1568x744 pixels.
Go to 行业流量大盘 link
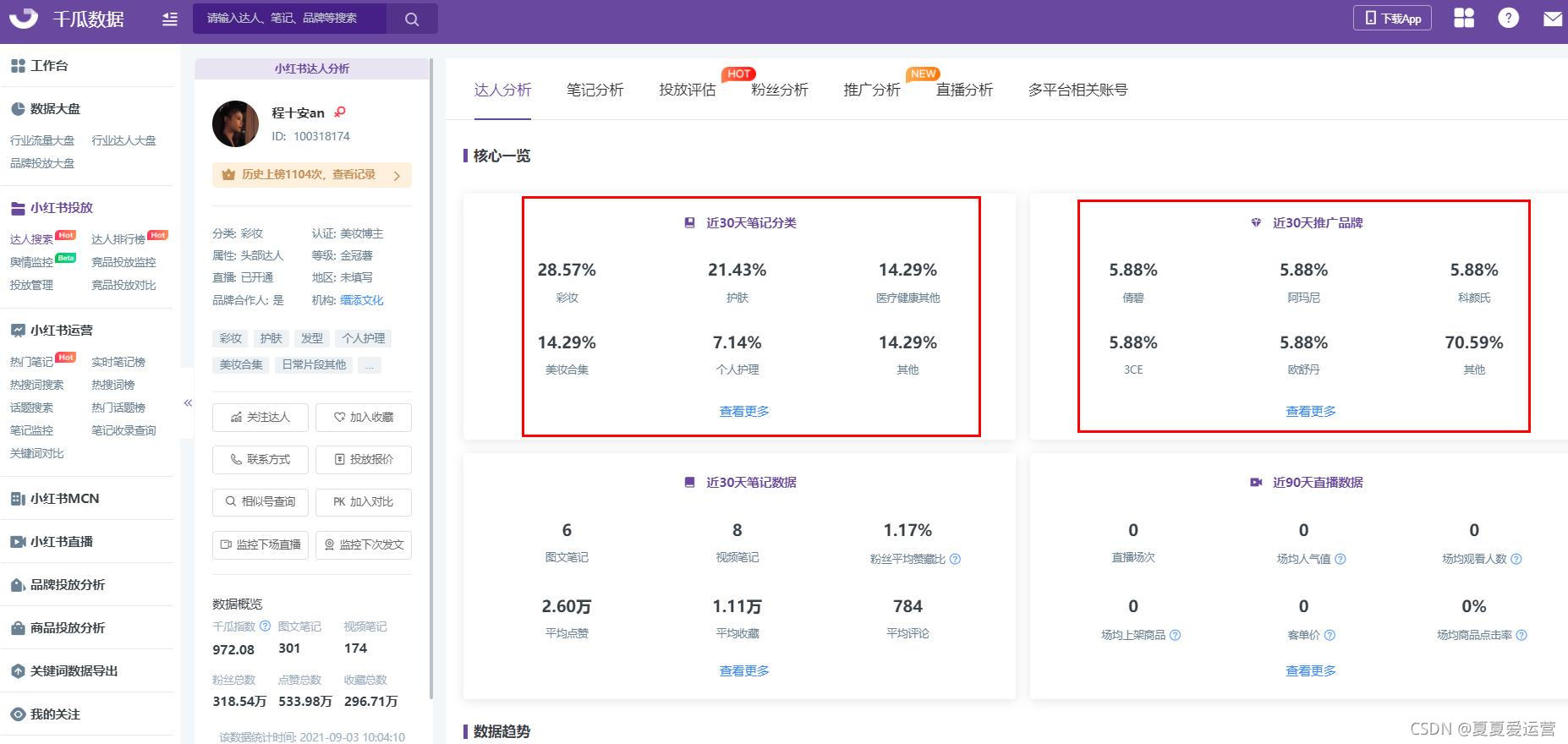(42, 140)
